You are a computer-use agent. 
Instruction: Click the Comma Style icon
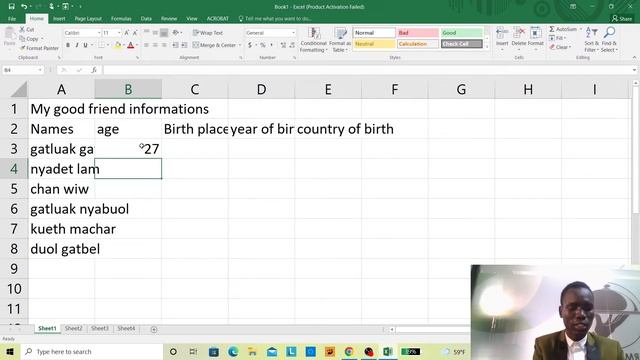(x=271, y=45)
